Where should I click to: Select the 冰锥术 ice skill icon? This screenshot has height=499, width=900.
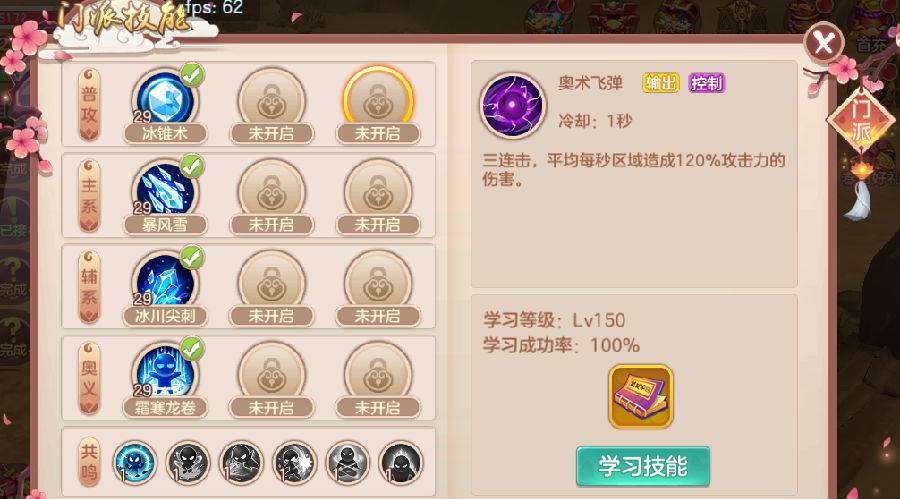tap(165, 101)
